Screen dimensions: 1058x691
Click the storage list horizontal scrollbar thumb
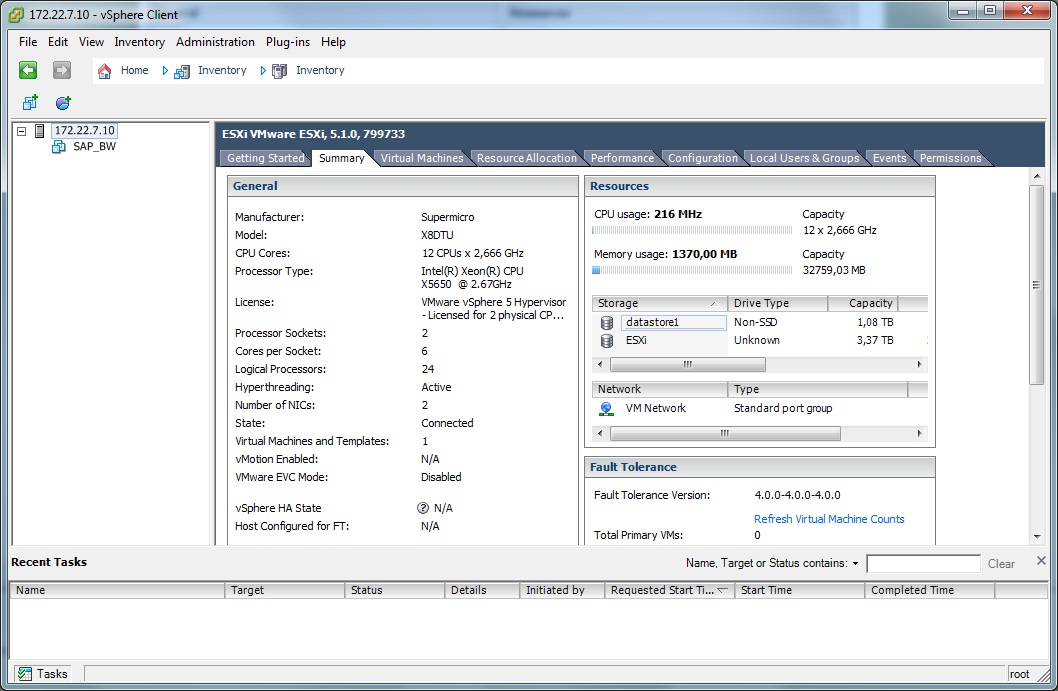688,364
